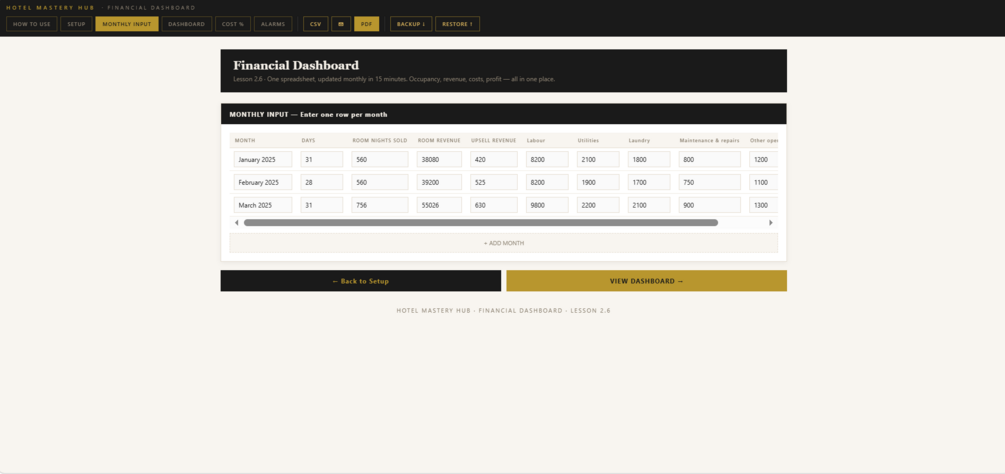Export data with the CSV button
The height and width of the screenshot is (474, 1005).
[x=315, y=24]
